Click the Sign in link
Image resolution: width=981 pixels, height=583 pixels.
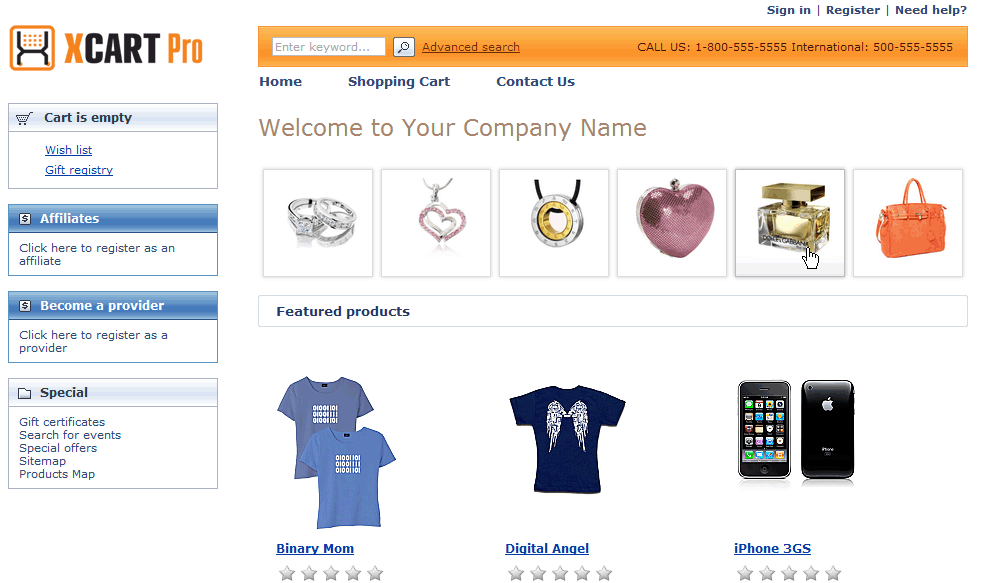click(x=788, y=10)
